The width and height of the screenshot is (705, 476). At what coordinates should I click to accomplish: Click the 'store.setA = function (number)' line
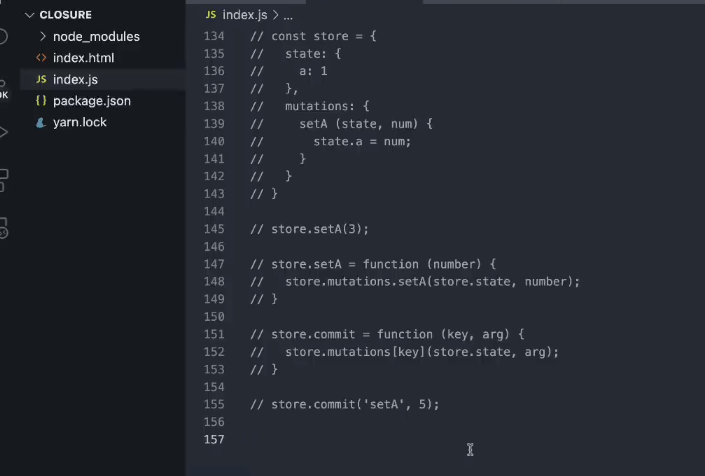point(373,264)
